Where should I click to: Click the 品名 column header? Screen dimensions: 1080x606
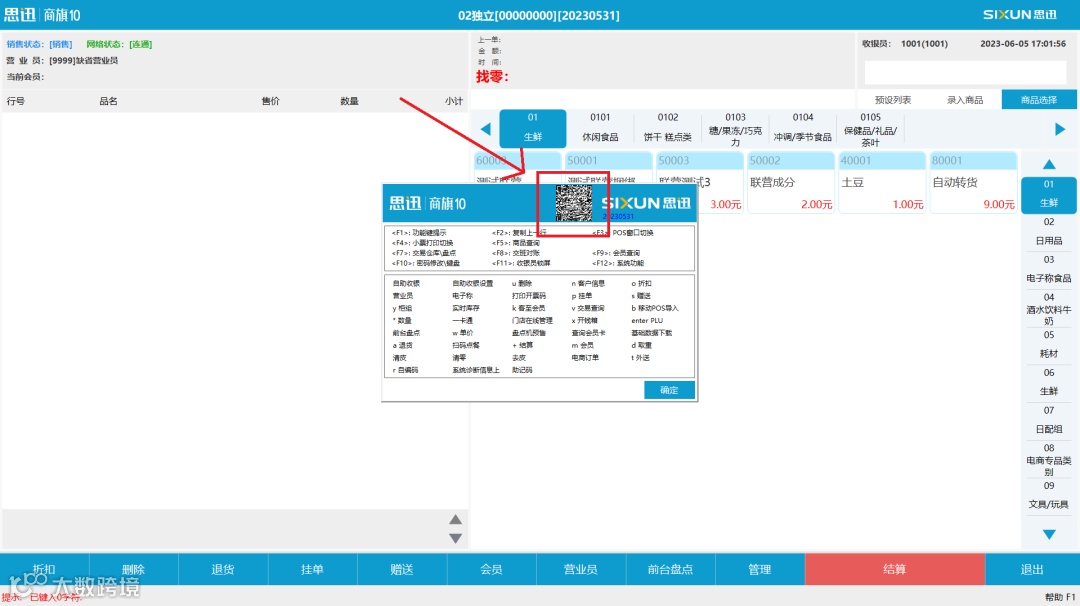108,101
